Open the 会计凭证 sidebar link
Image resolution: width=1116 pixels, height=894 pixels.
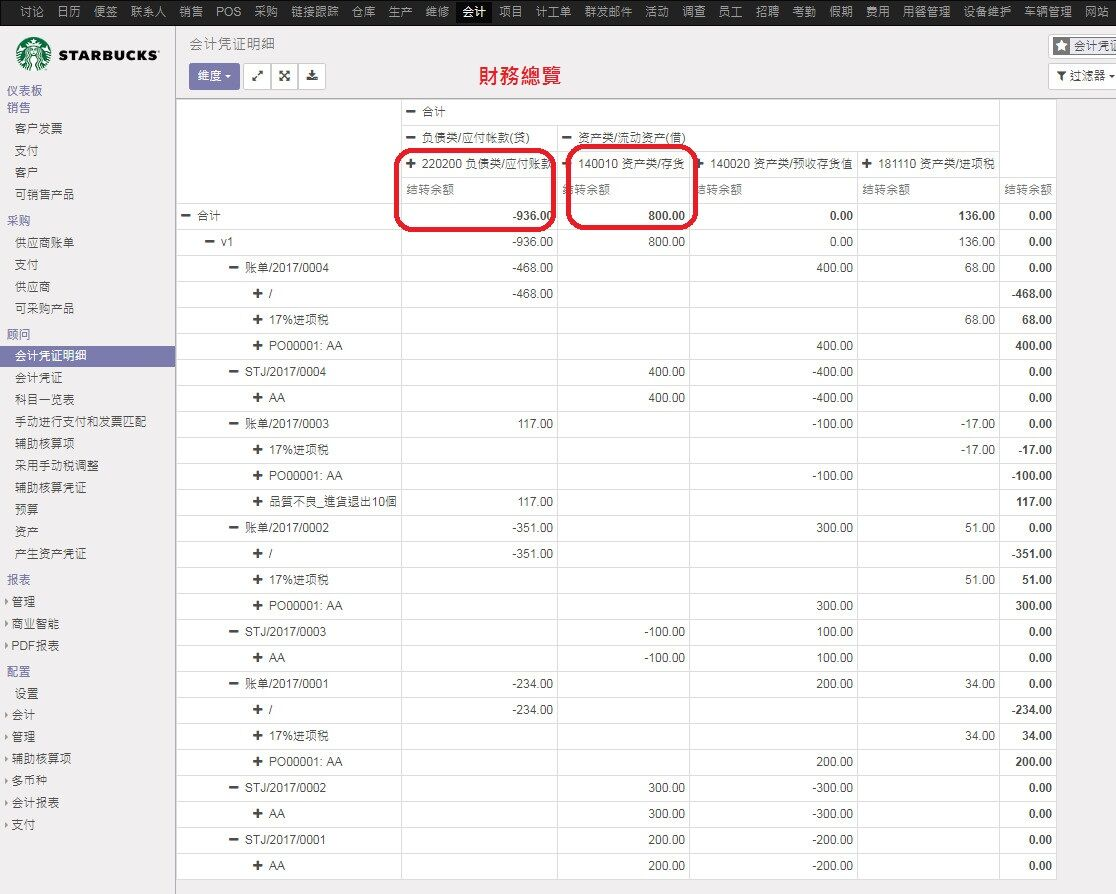pos(38,377)
